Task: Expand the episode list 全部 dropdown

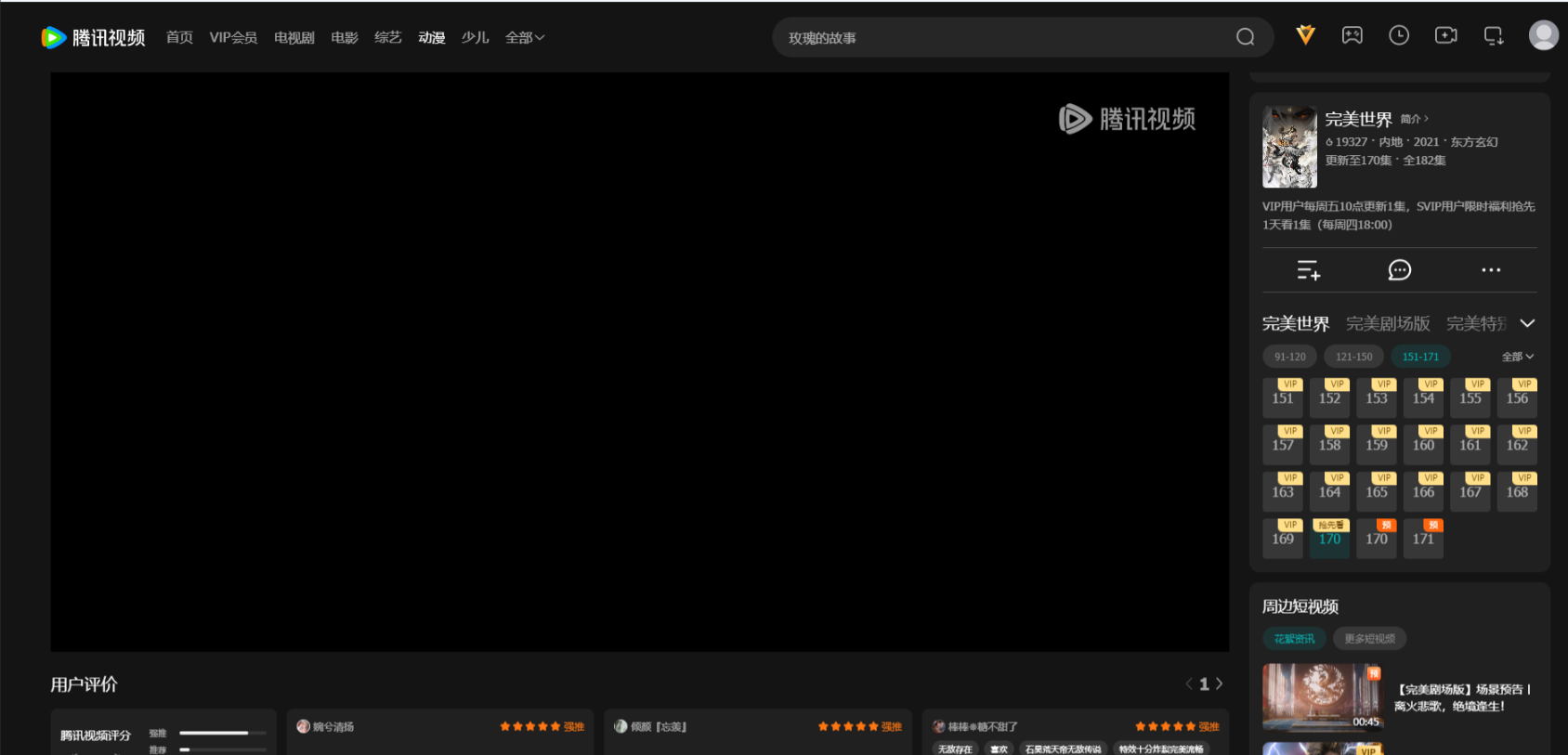Action: click(1517, 357)
